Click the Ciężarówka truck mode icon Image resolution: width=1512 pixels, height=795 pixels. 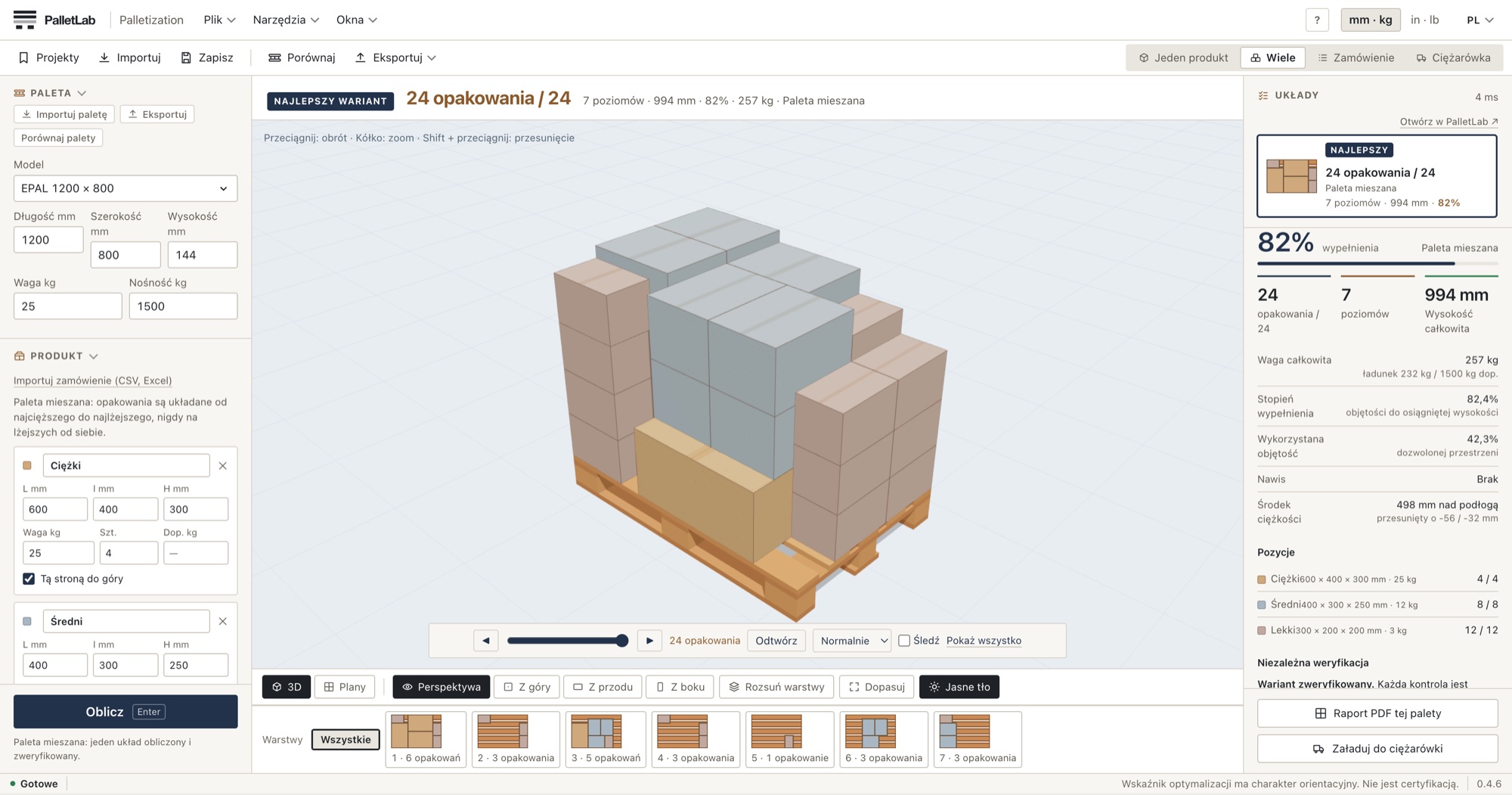tap(1421, 57)
